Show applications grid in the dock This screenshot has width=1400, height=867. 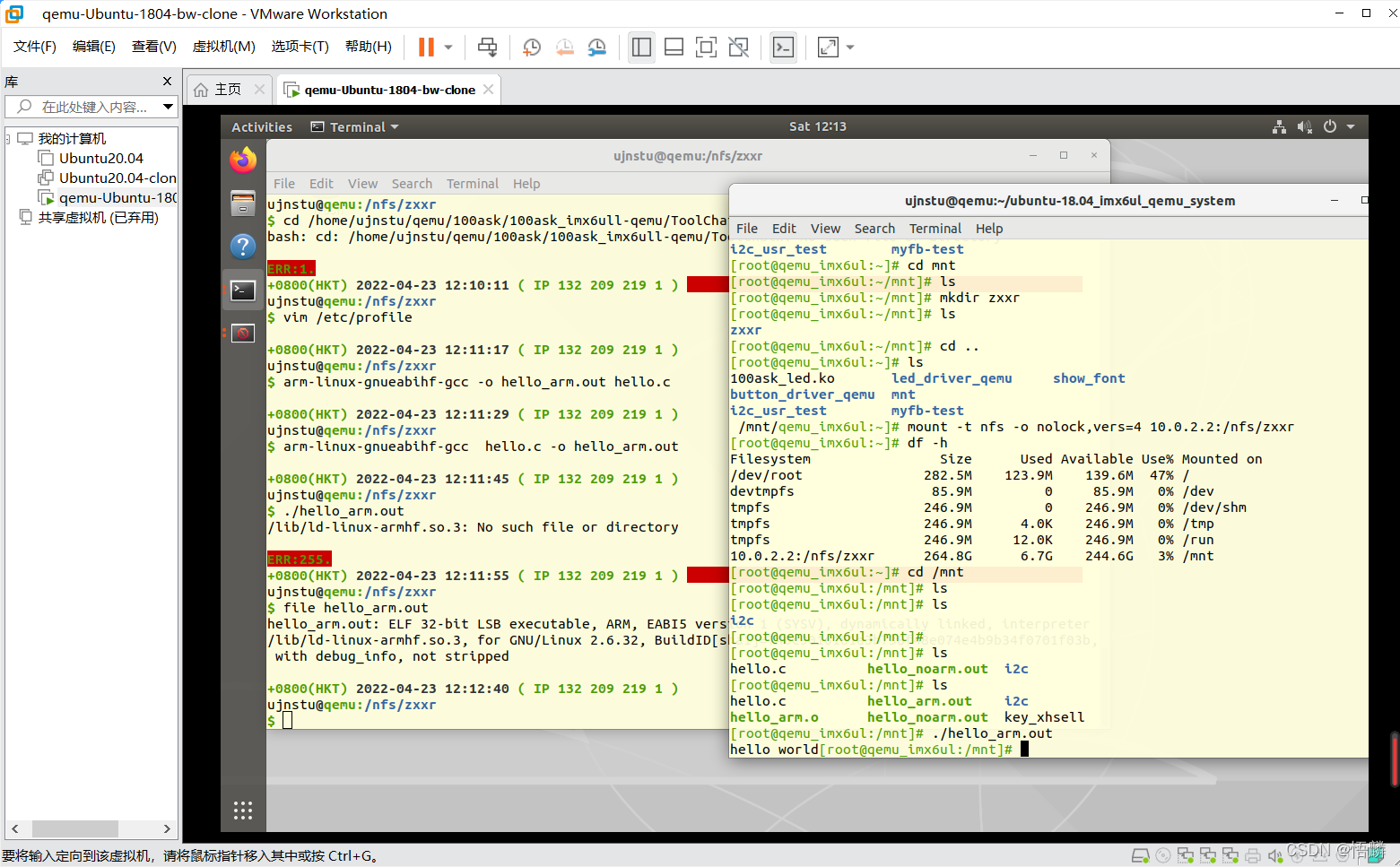[243, 811]
